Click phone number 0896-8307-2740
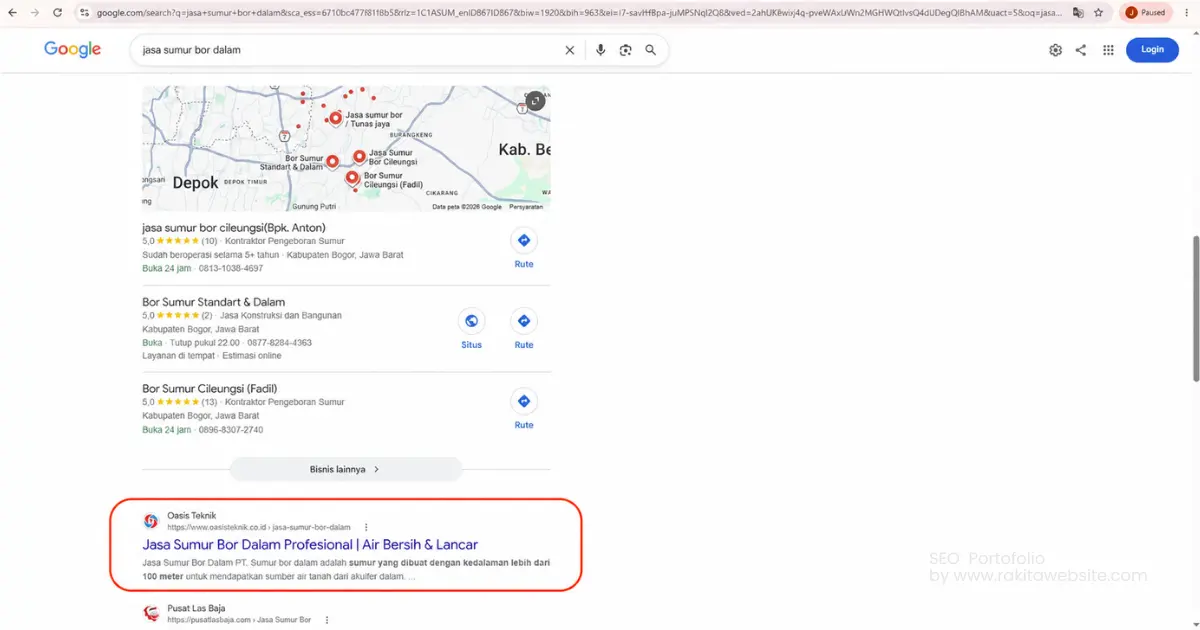Viewport: 1200px width, 630px height. 231,430
